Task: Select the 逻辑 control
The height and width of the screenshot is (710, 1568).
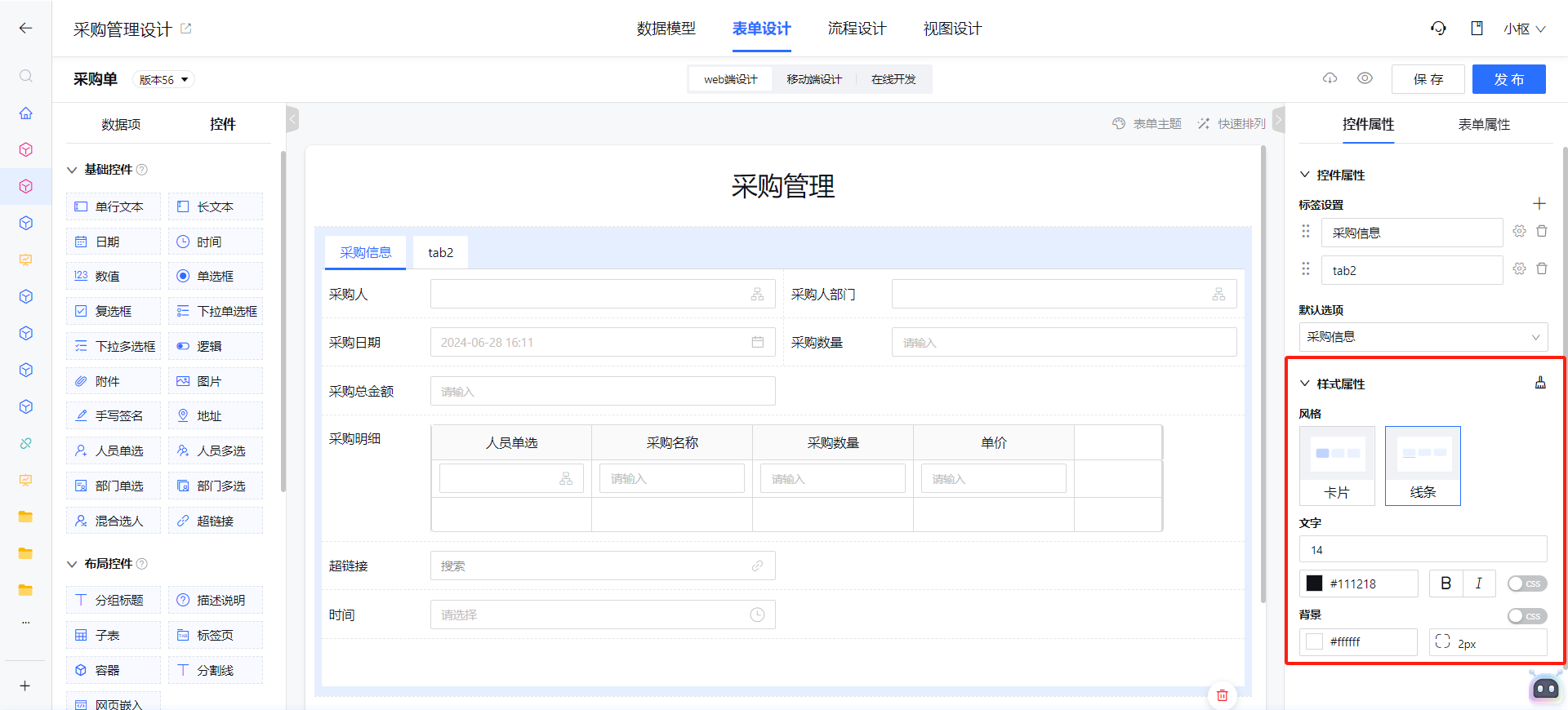Action: coord(216,346)
